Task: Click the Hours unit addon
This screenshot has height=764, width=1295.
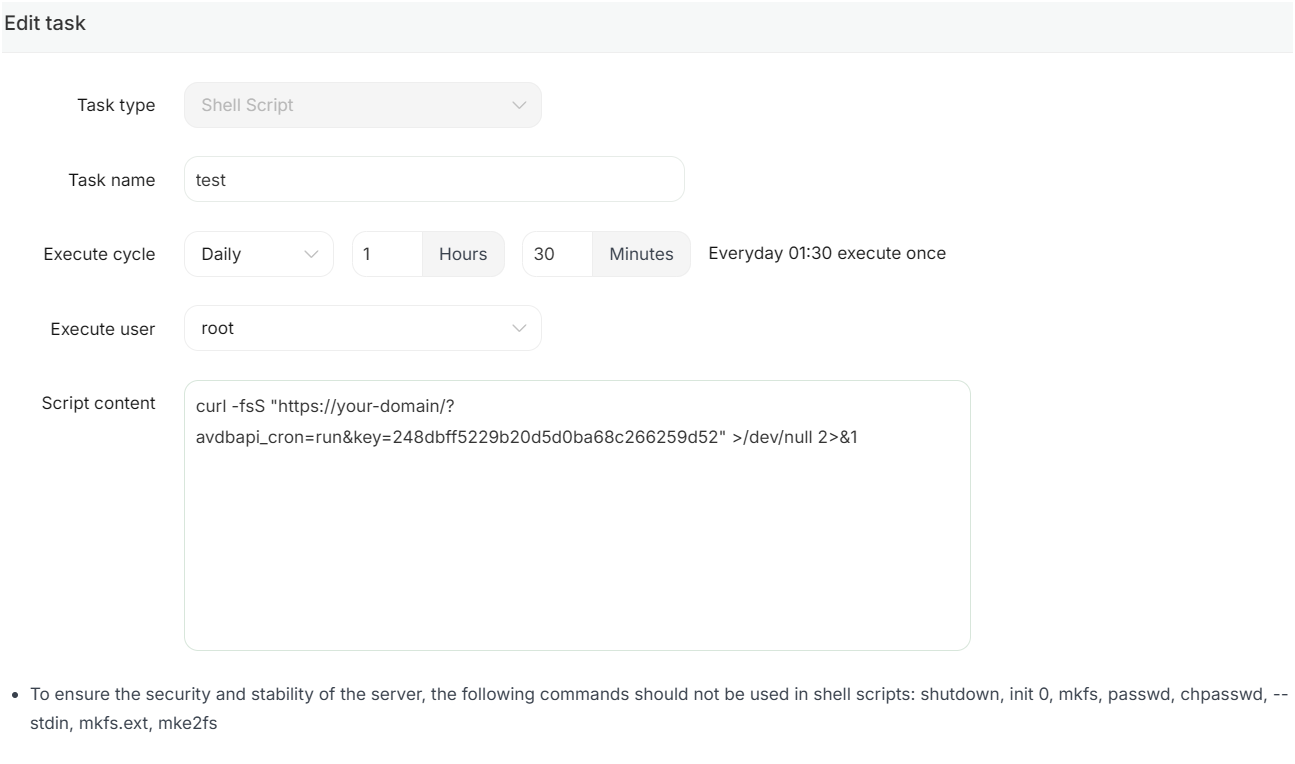Action: point(463,254)
